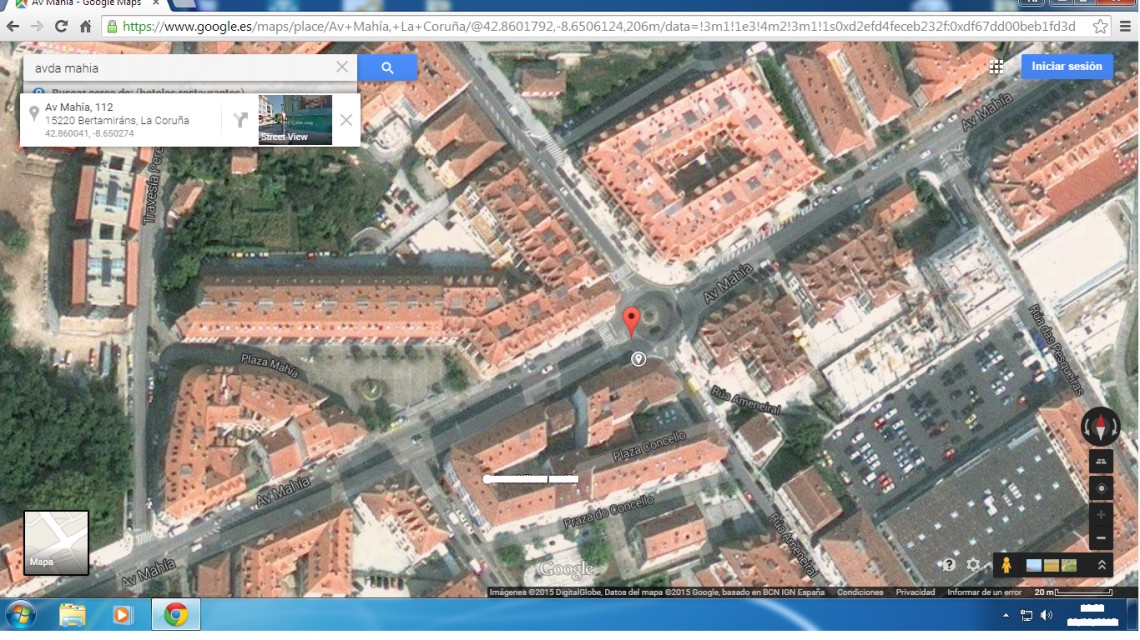
Task: Open the Chrome home page button
Action: (85, 27)
